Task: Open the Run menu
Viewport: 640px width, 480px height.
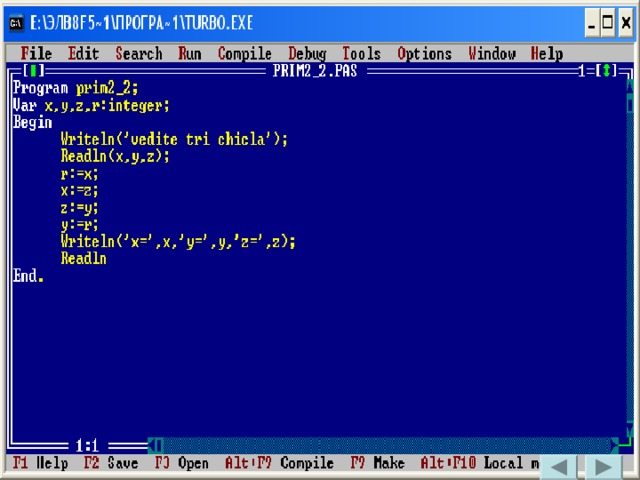Action: point(190,54)
